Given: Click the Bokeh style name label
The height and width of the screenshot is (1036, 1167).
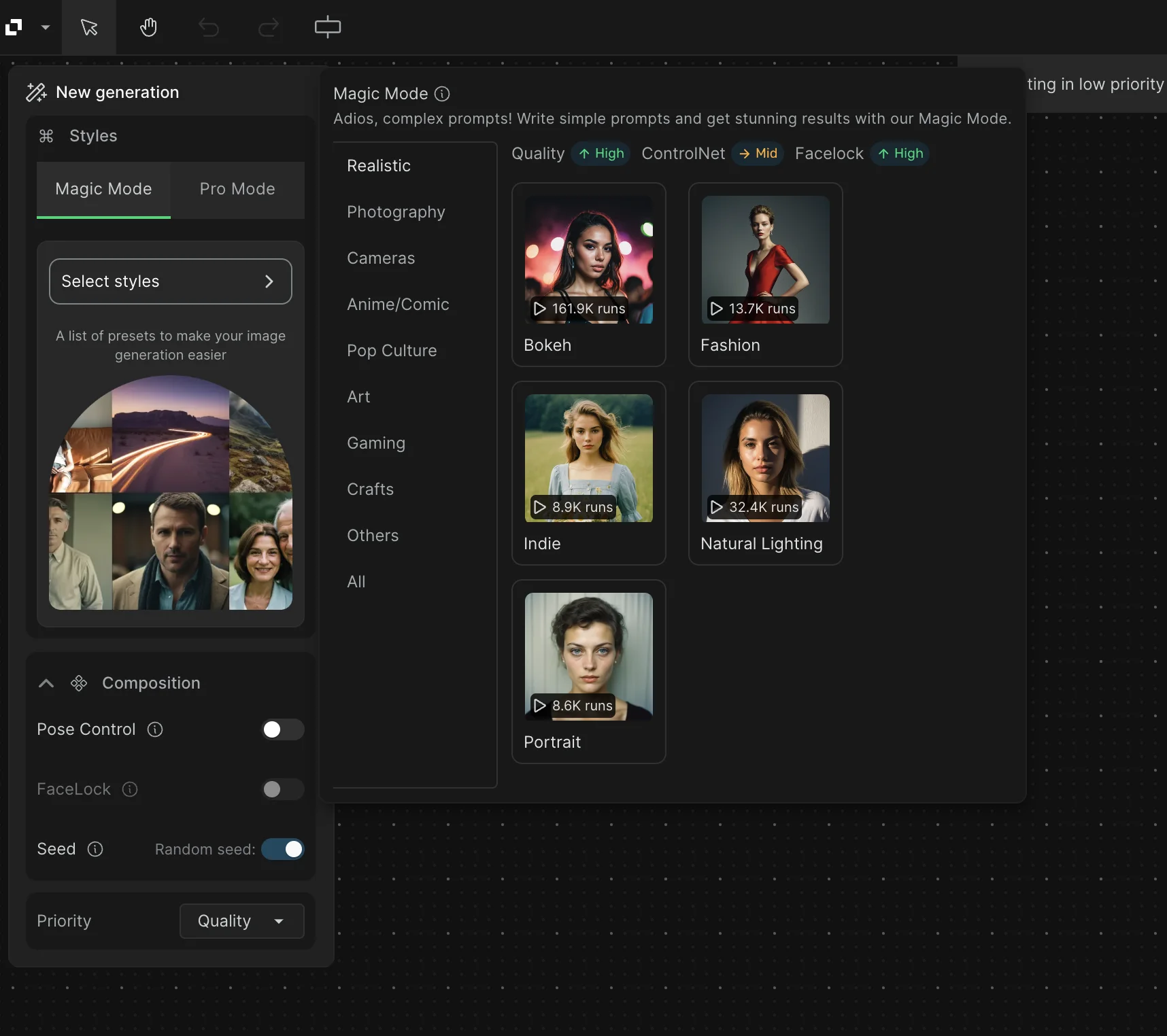Looking at the screenshot, I should 547,345.
